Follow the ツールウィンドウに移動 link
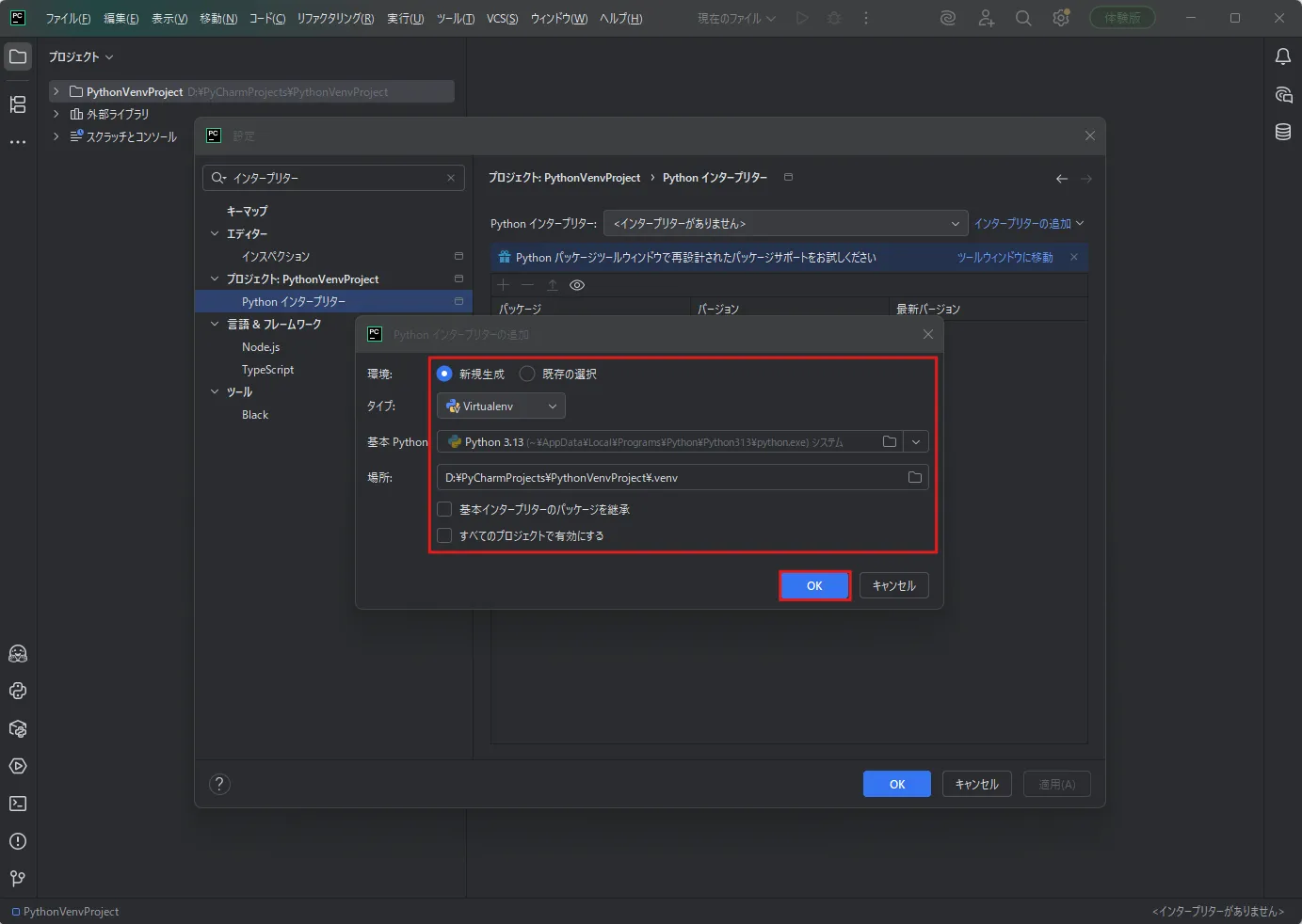The height and width of the screenshot is (924, 1302). click(x=1005, y=257)
